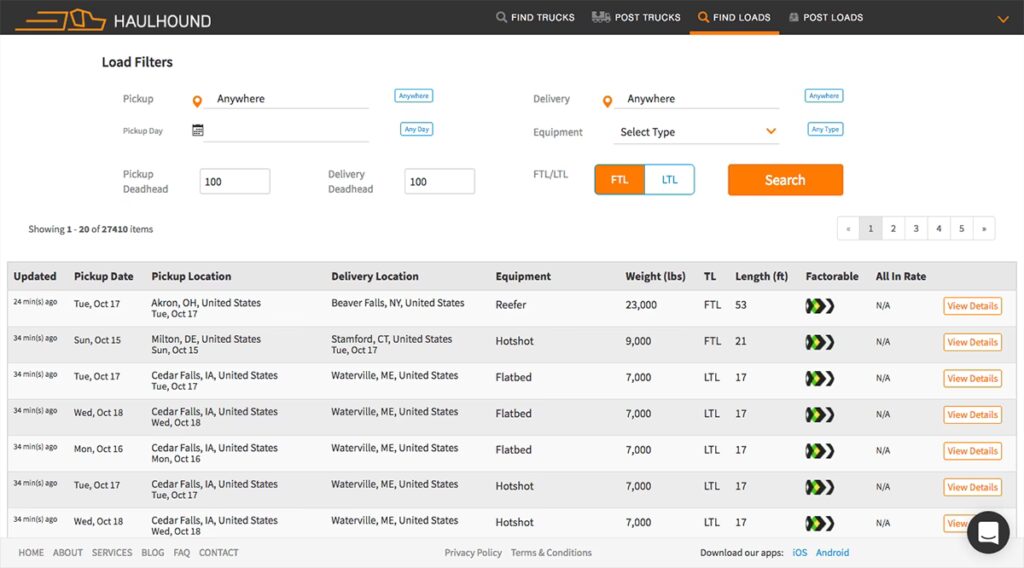
Task: Click the magnifier icon beside Find Trucks
Action: point(501,17)
